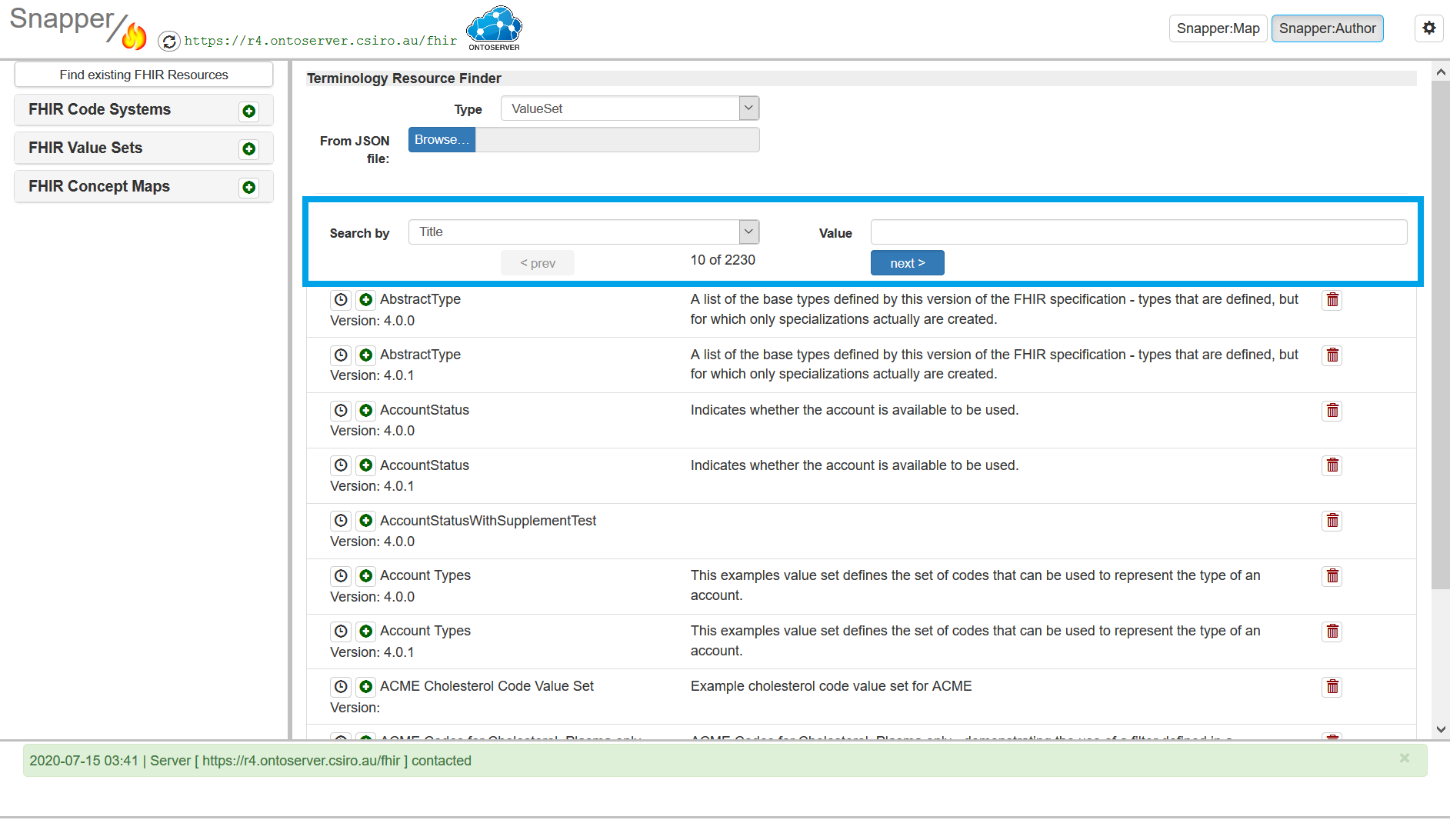
Task: Delete Account Types version 4.0.0
Action: pyautogui.click(x=1332, y=576)
